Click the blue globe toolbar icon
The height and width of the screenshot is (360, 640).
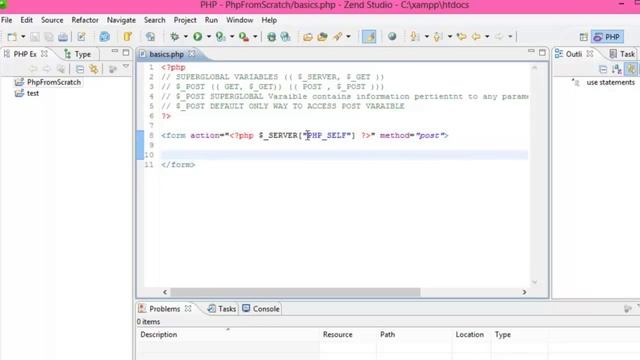pos(104,37)
